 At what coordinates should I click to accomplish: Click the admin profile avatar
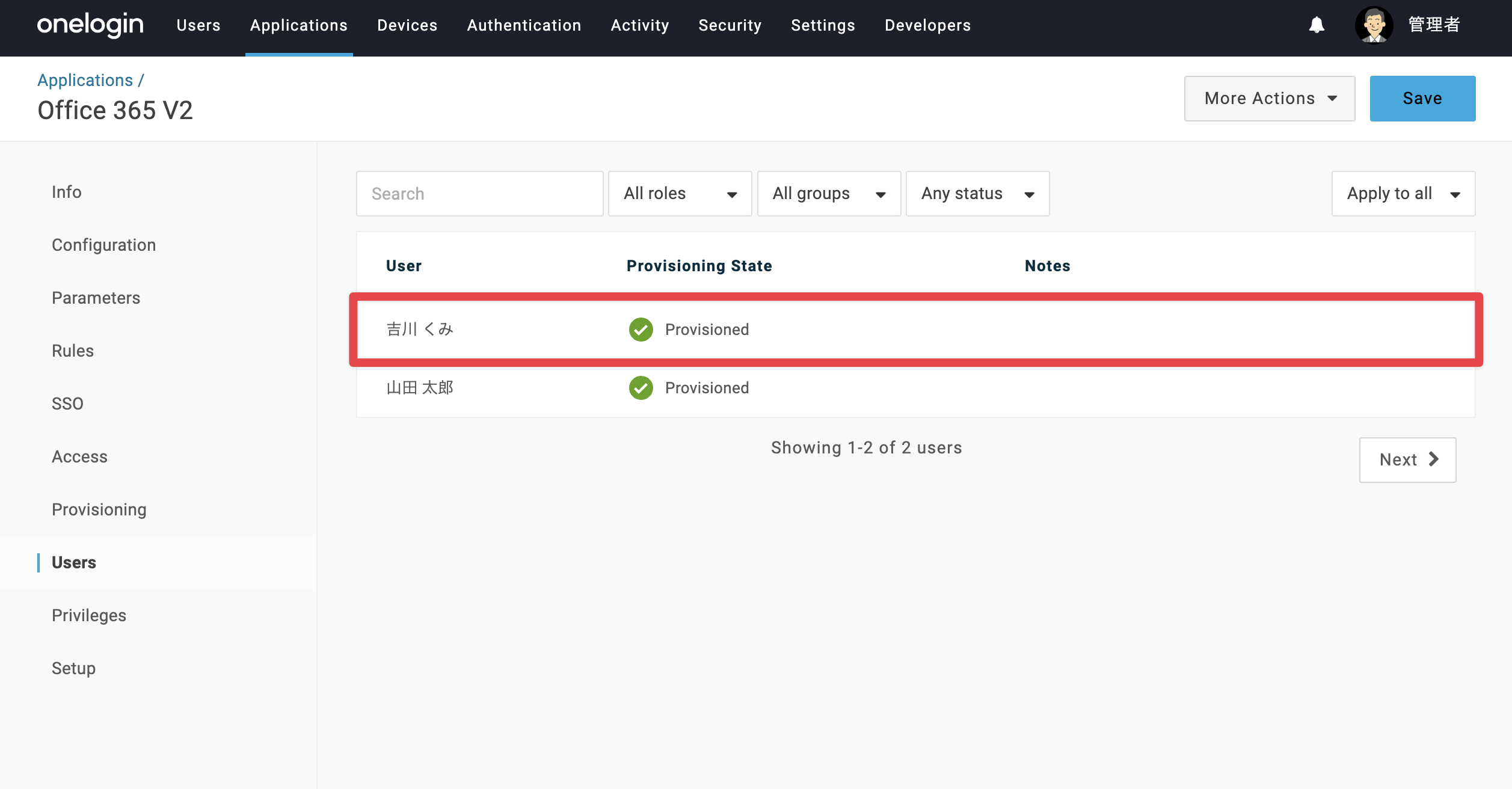pos(1374,25)
